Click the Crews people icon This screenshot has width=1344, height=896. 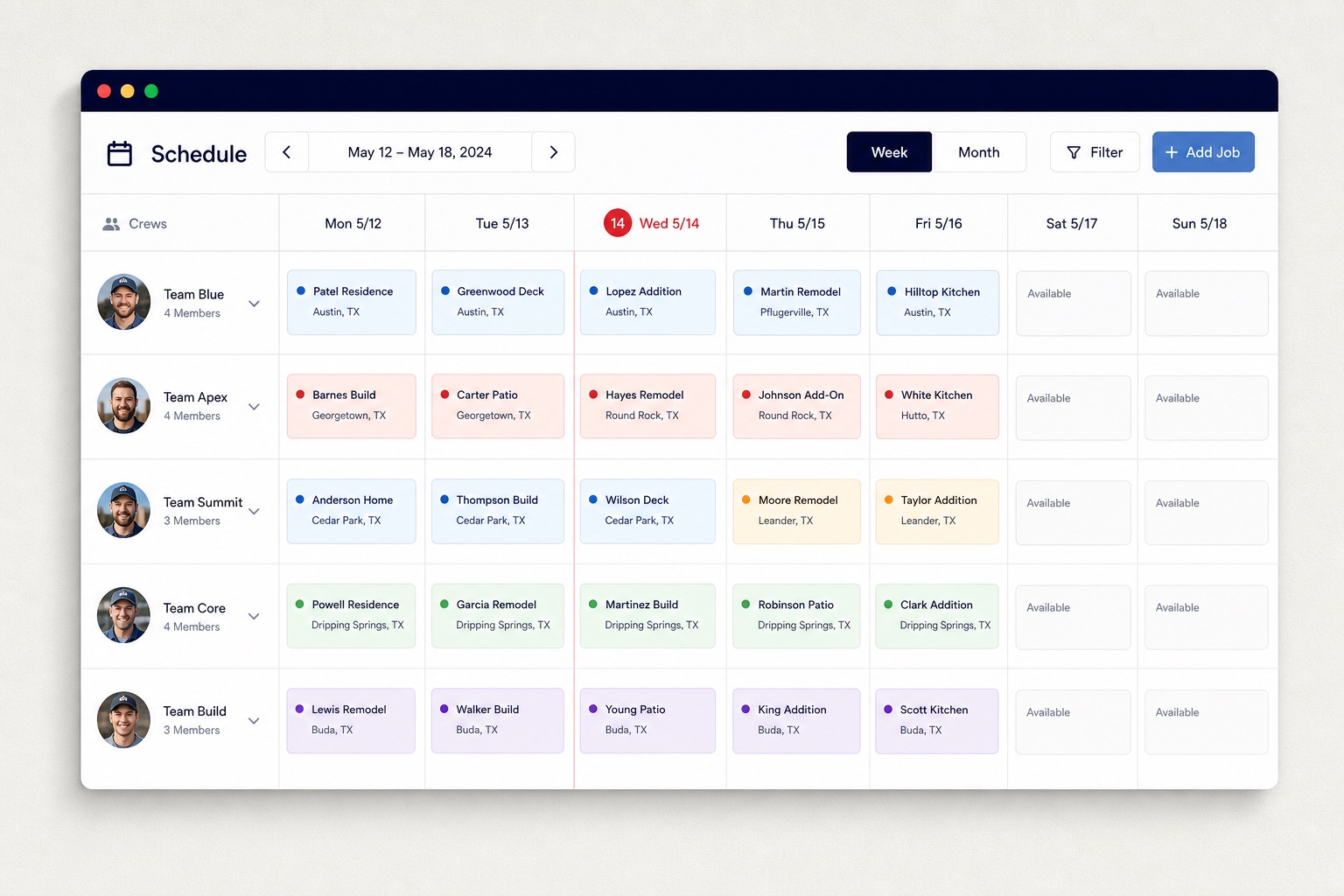(x=111, y=224)
